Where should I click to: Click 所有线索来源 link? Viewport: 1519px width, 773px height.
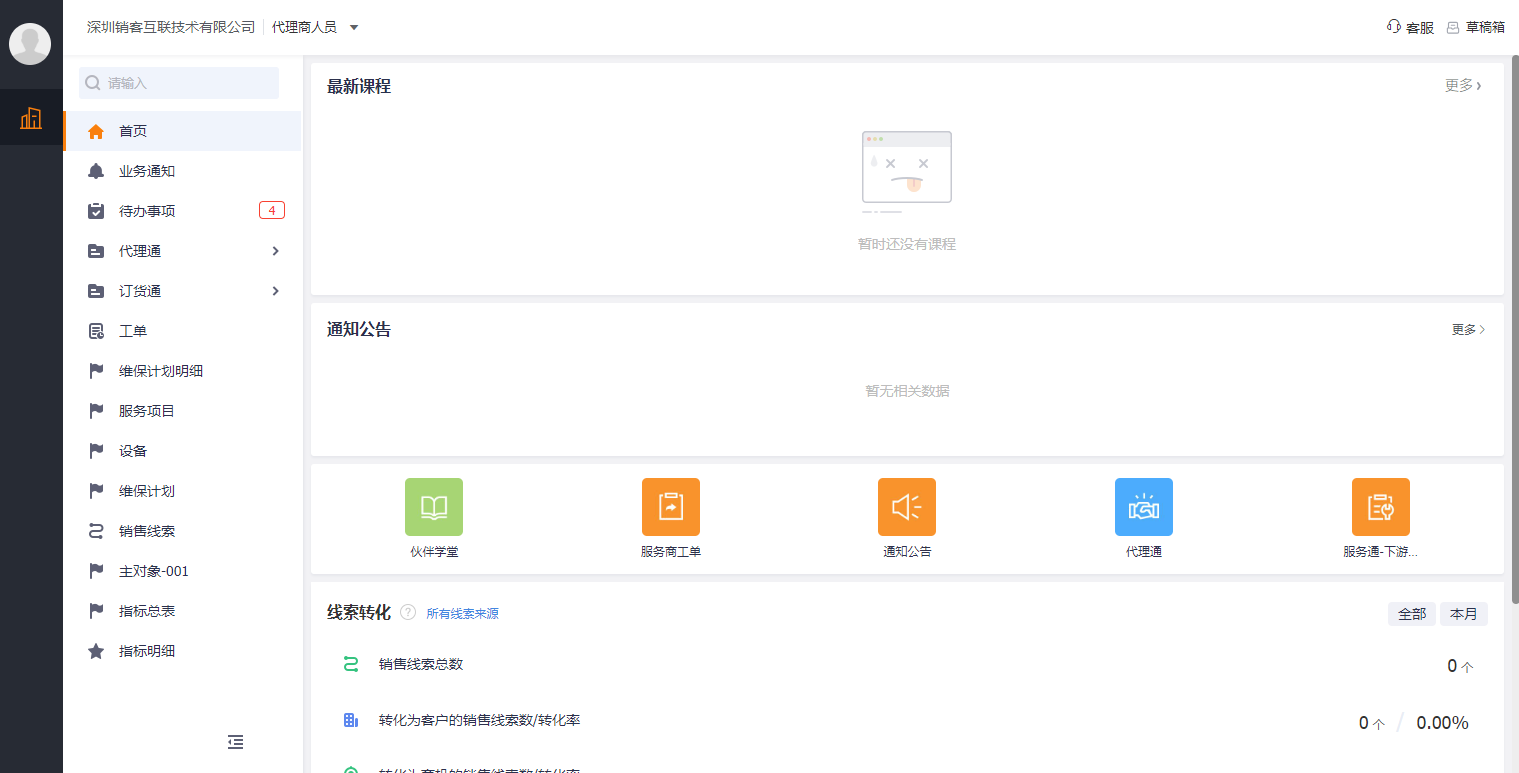(463, 614)
